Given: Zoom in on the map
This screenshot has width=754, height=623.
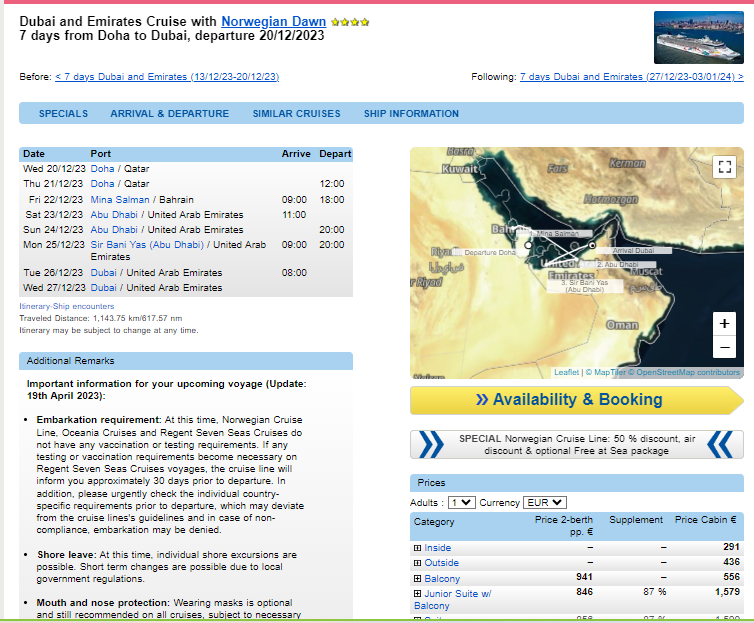Looking at the screenshot, I should [724, 324].
